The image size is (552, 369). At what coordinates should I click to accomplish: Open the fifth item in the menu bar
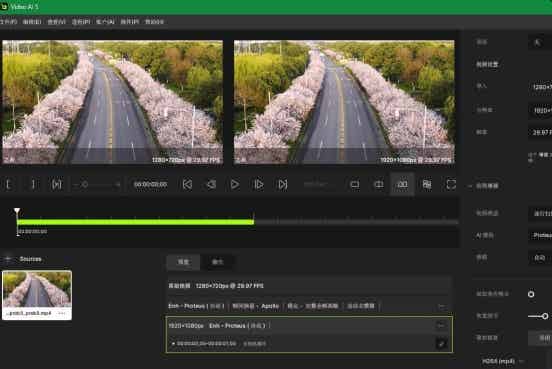click(x=105, y=22)
